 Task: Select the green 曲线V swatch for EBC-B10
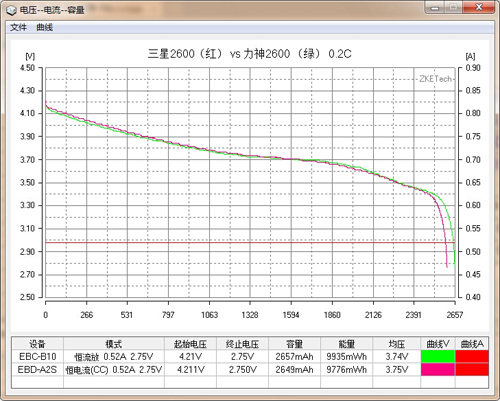coord(438,356)
